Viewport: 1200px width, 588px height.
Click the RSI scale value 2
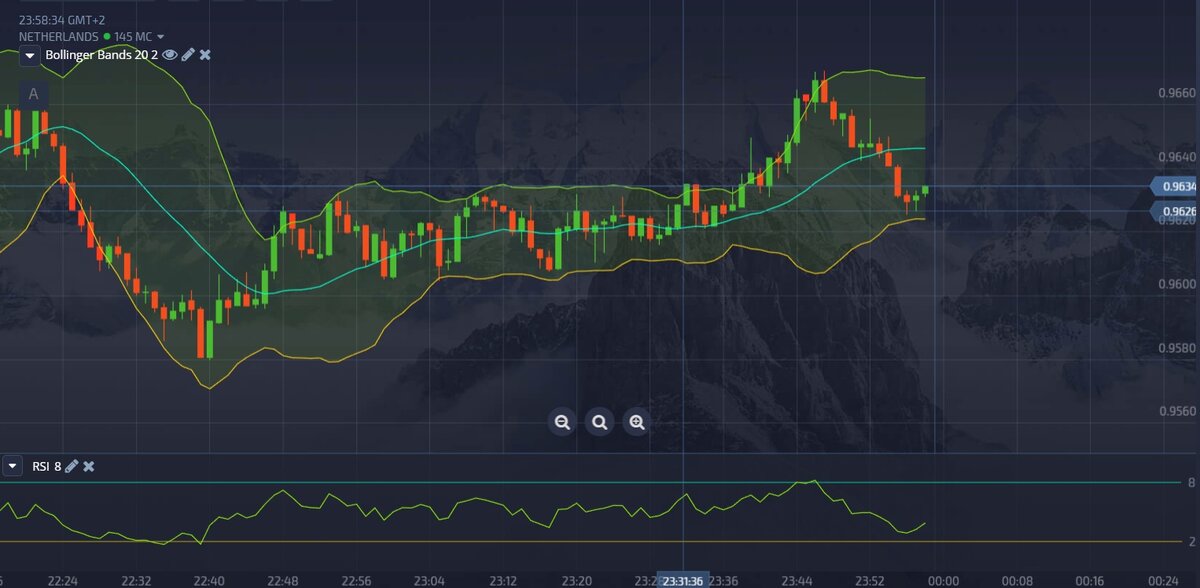coord(1191,542)
